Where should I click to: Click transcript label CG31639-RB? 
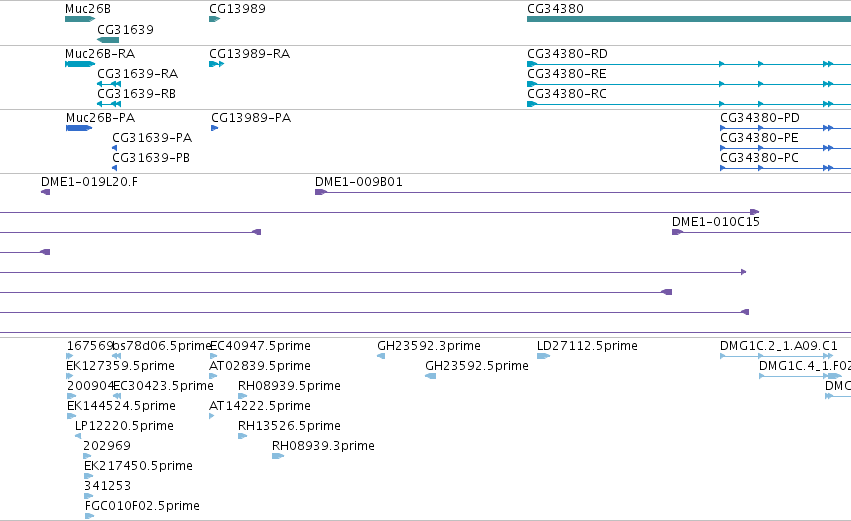(136, 93)
